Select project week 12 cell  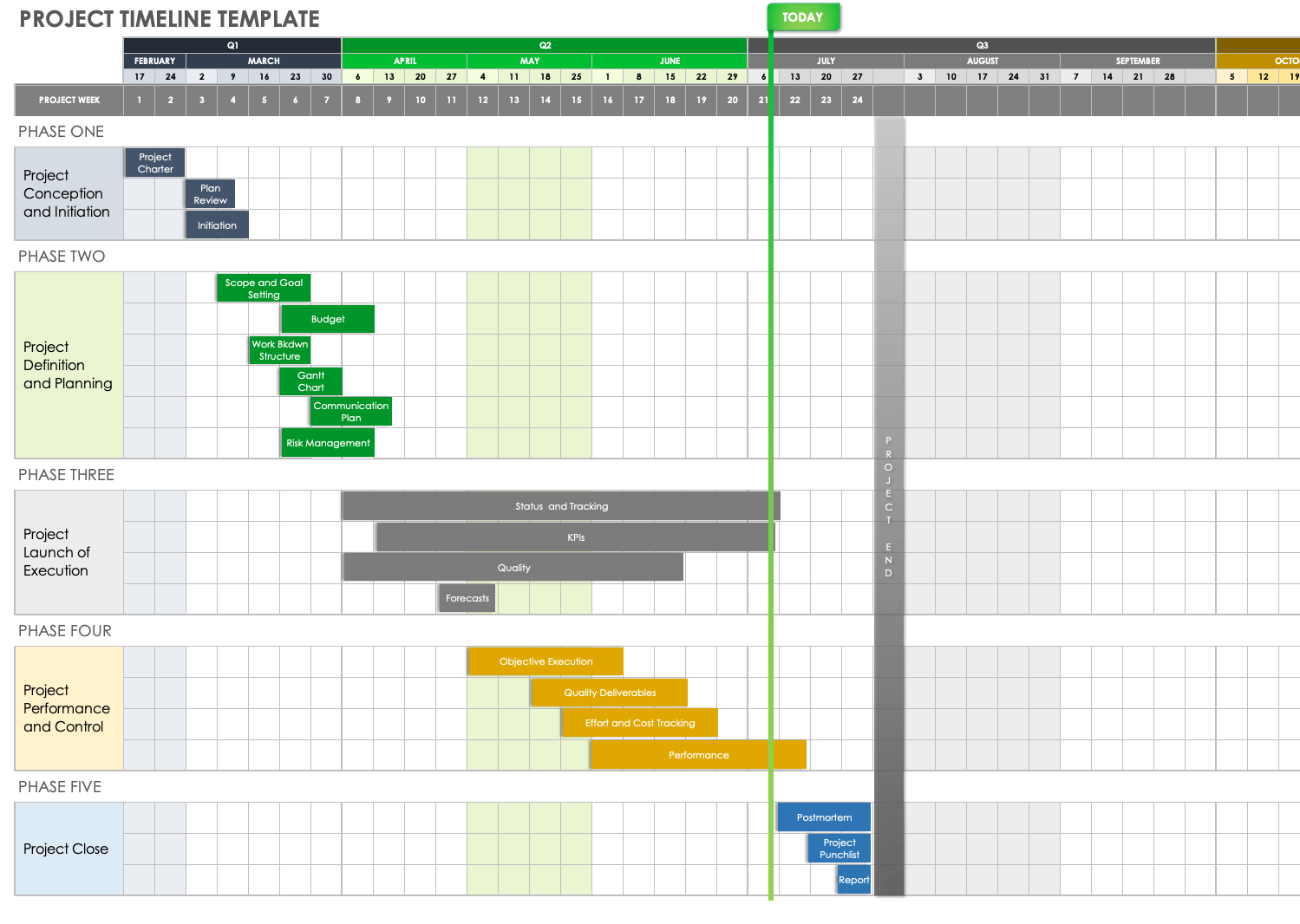[x=483, y=101]
